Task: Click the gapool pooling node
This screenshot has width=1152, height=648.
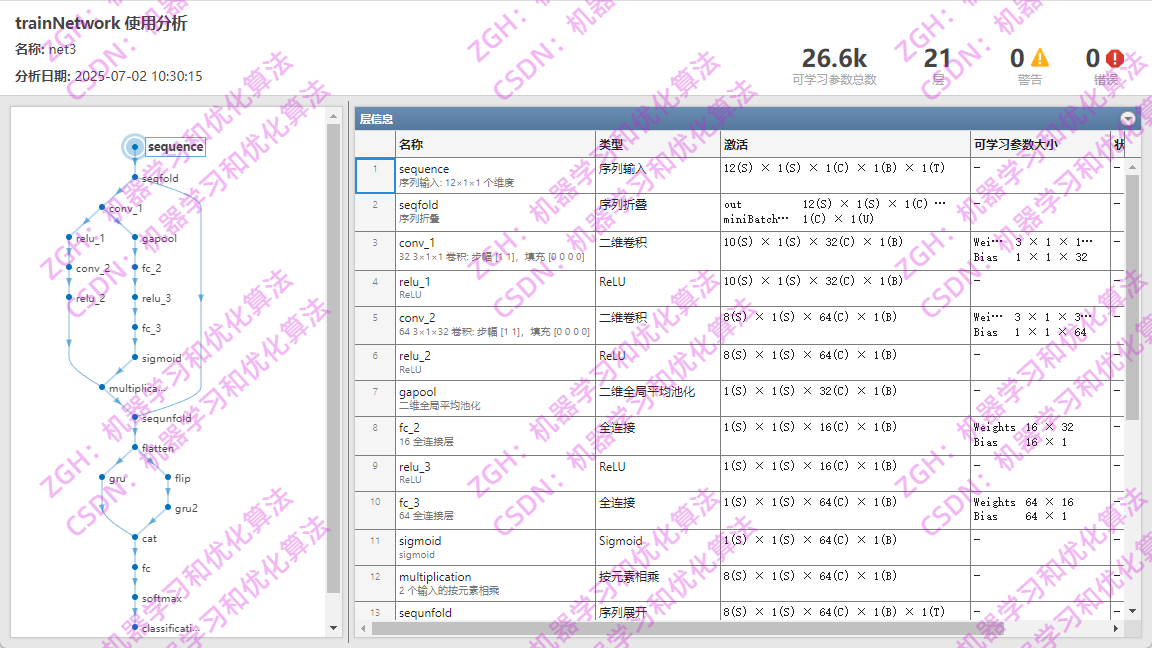Action: point(136,238)
